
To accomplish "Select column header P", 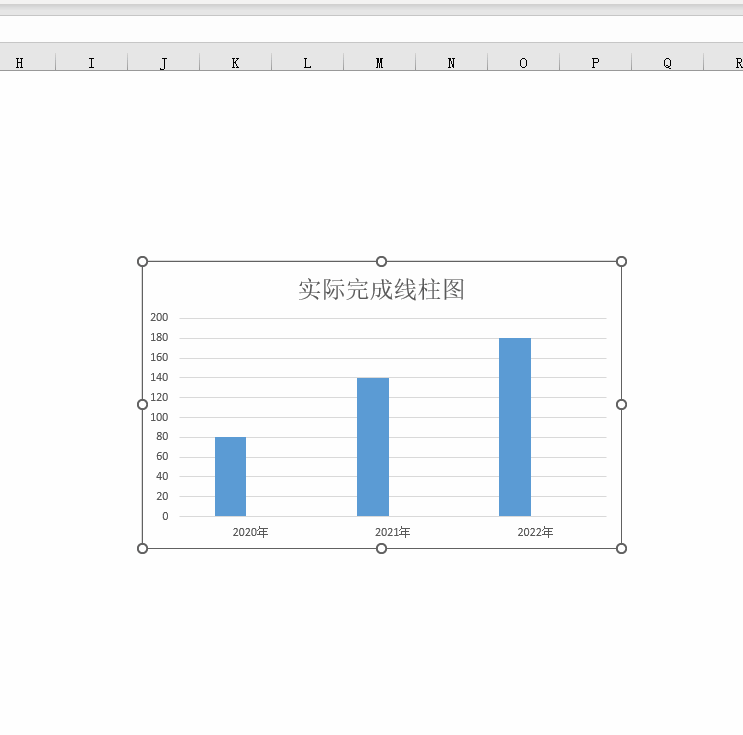I will coord(596,63).
